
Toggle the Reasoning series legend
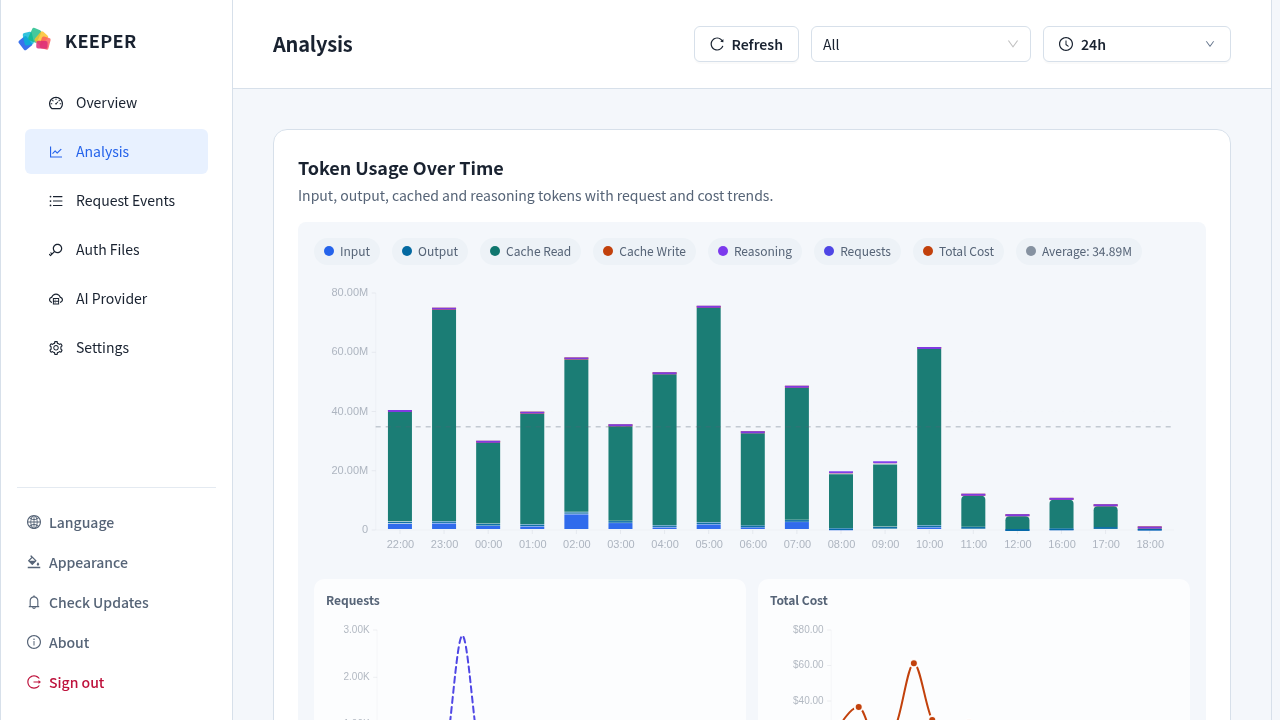tap(755, 251)
